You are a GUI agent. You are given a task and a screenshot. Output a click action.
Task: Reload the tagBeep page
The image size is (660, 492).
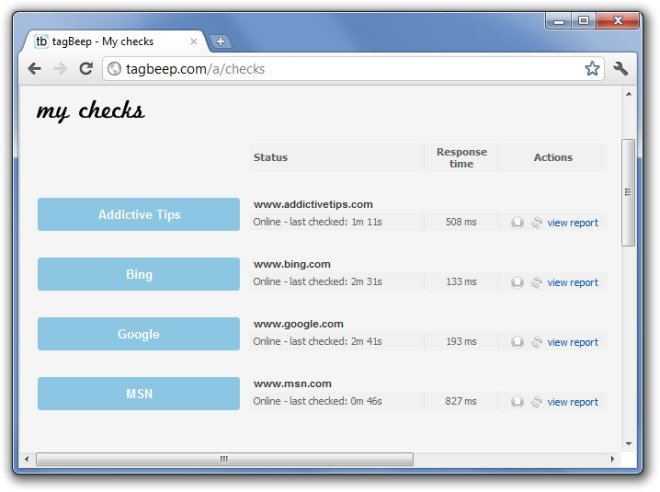point(86,69)
